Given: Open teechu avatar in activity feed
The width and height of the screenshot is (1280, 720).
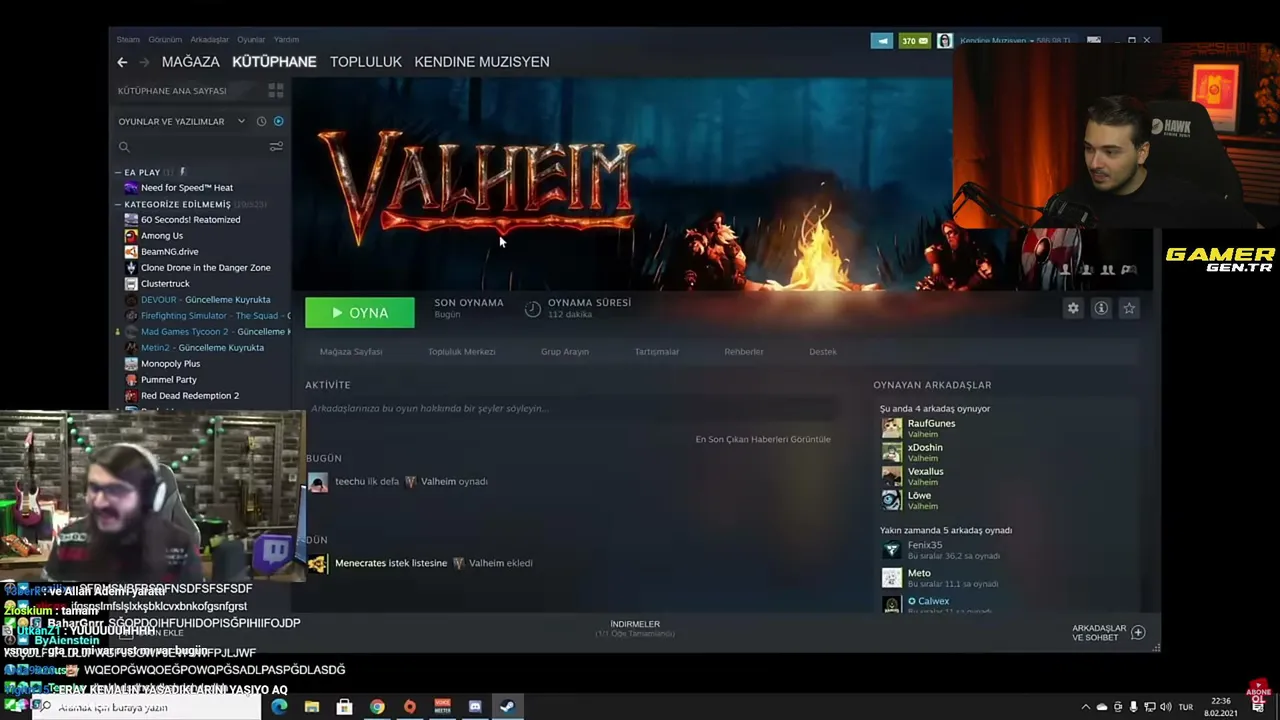Looking at the screenshot, I should click(318, 482).
